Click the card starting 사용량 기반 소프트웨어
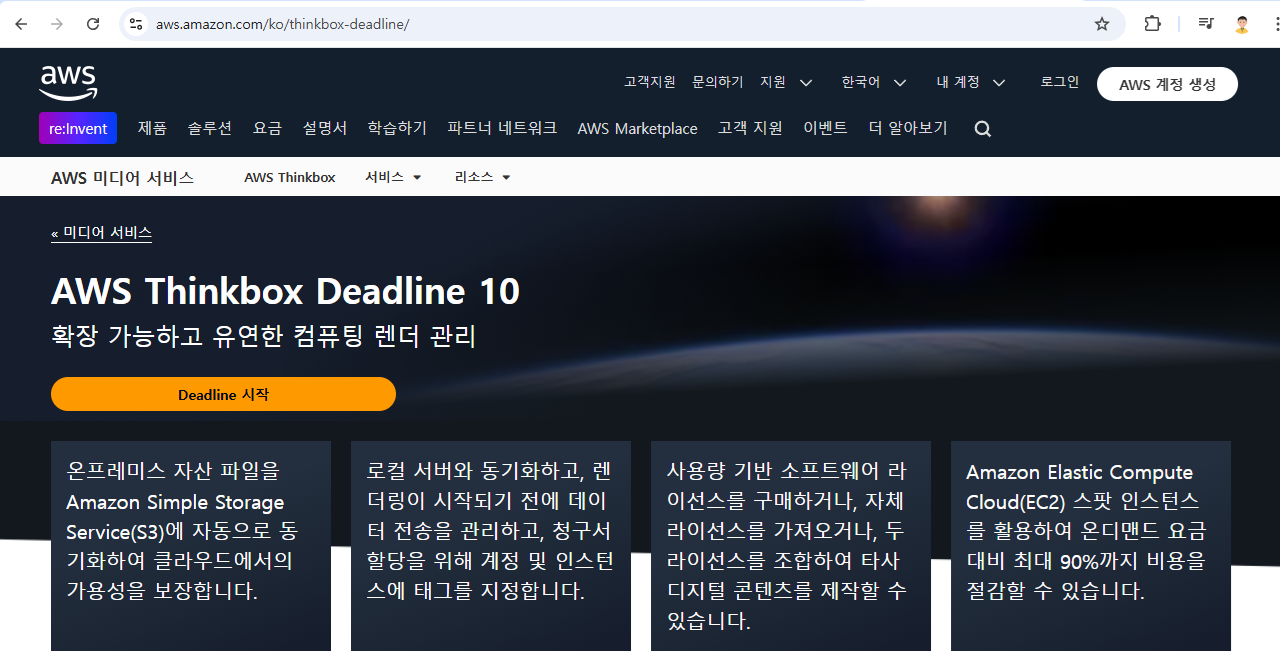The width and height of the screenshot is (1280, 664). click(x=791, y=546)
